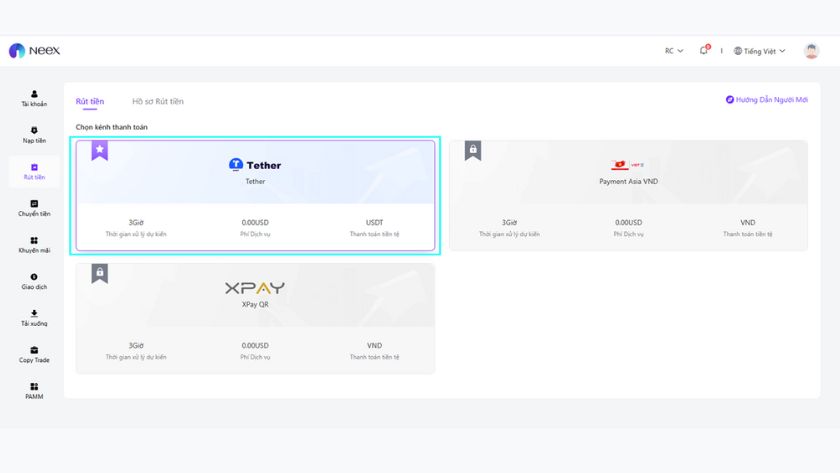The height and width of the screenshot is (473, 840).
Task: Open Khuyến mãi promotions section
Action: [x=34, y=245]
